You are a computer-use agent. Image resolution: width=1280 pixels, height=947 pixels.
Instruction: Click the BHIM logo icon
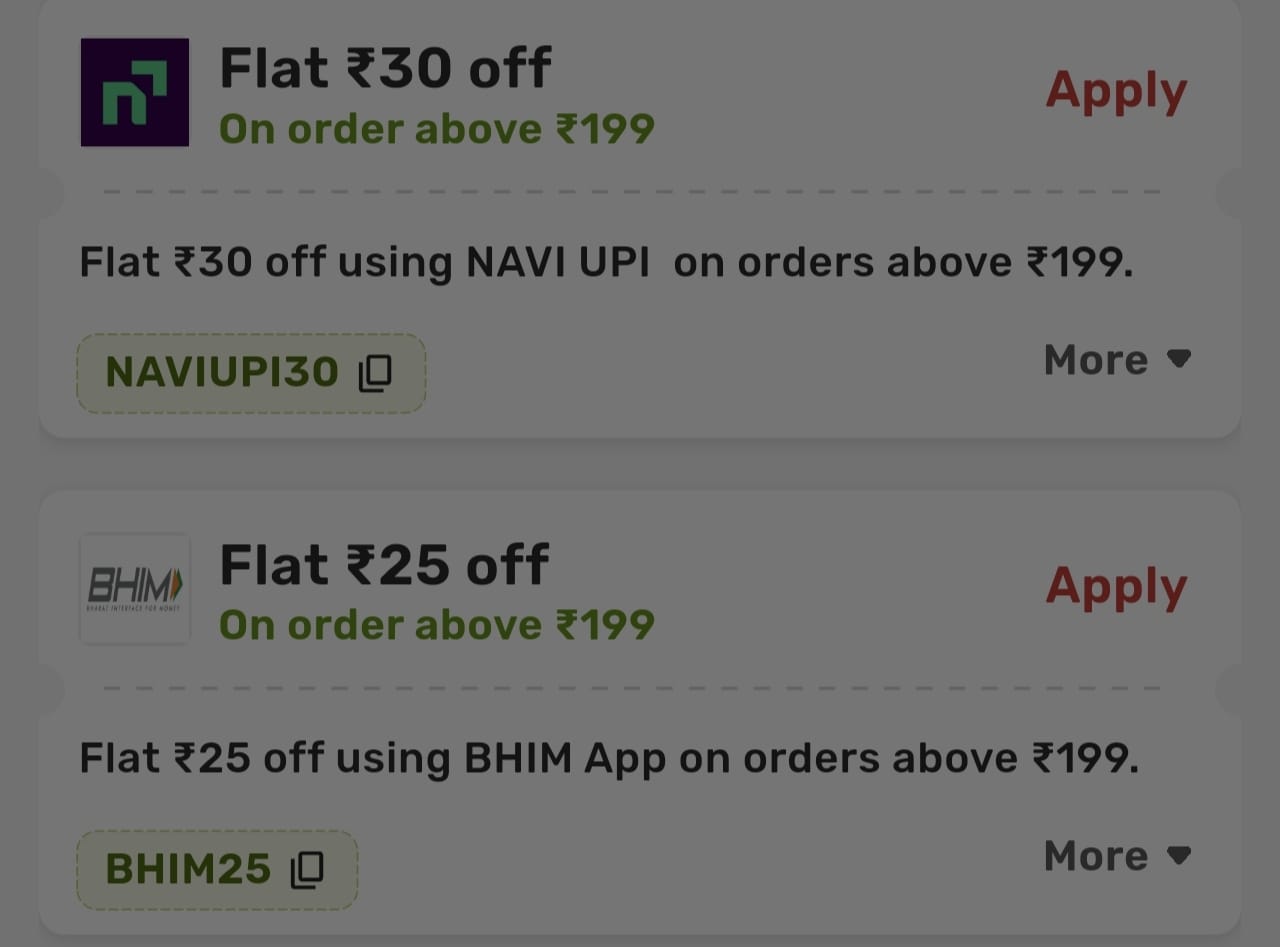135,588
